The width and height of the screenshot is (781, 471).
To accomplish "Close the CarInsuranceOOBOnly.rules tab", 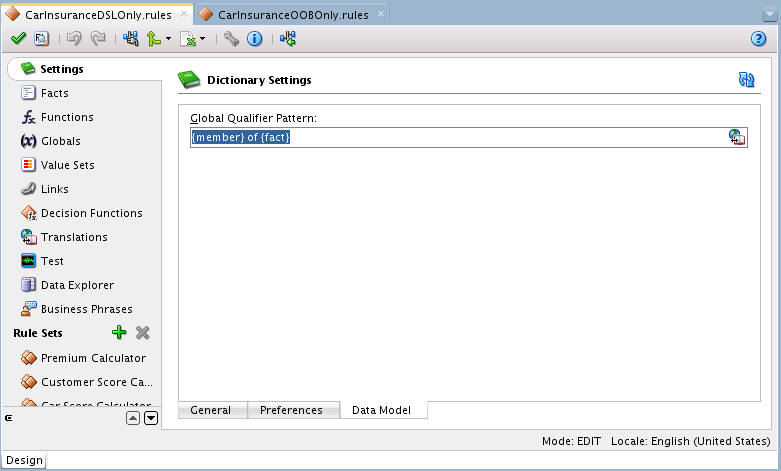I will (x=381, y=13).
